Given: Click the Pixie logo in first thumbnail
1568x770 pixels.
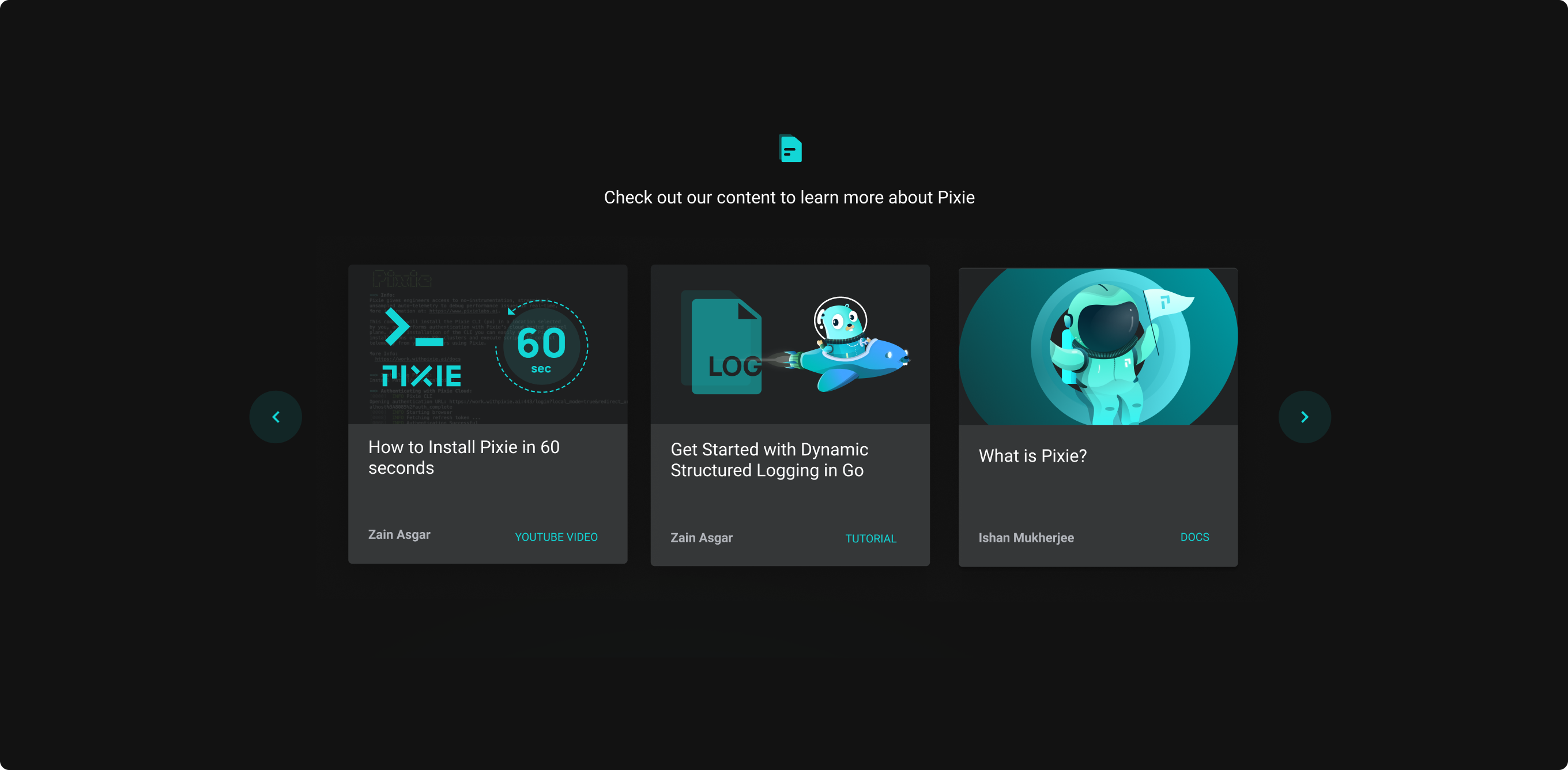Looking at the screenshot, I should [421, 376].
